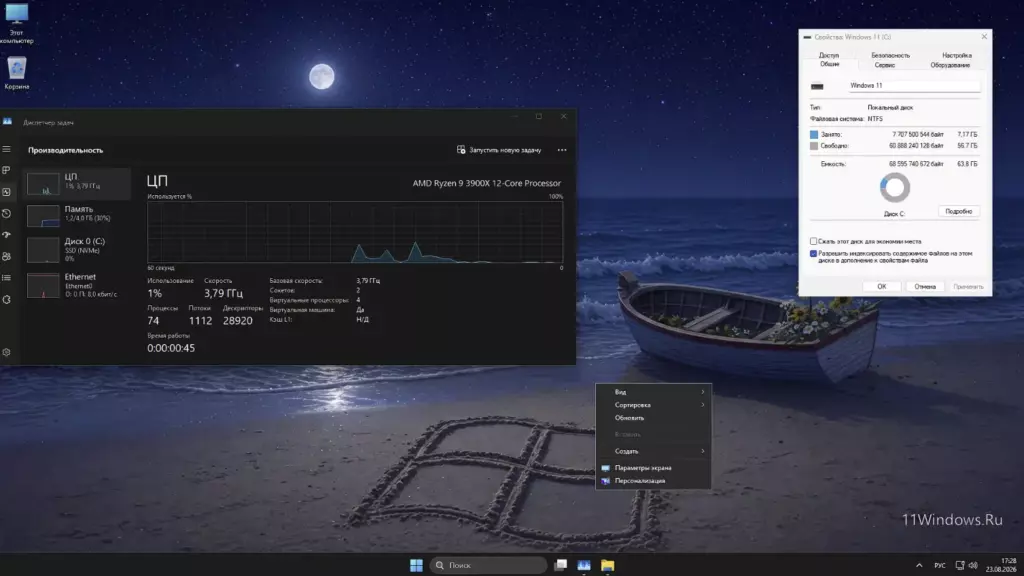This screenshot has width=1024, height=576.
Task: Click the threads value 1112
Action: pyautogui.click(x=200, y=321)
